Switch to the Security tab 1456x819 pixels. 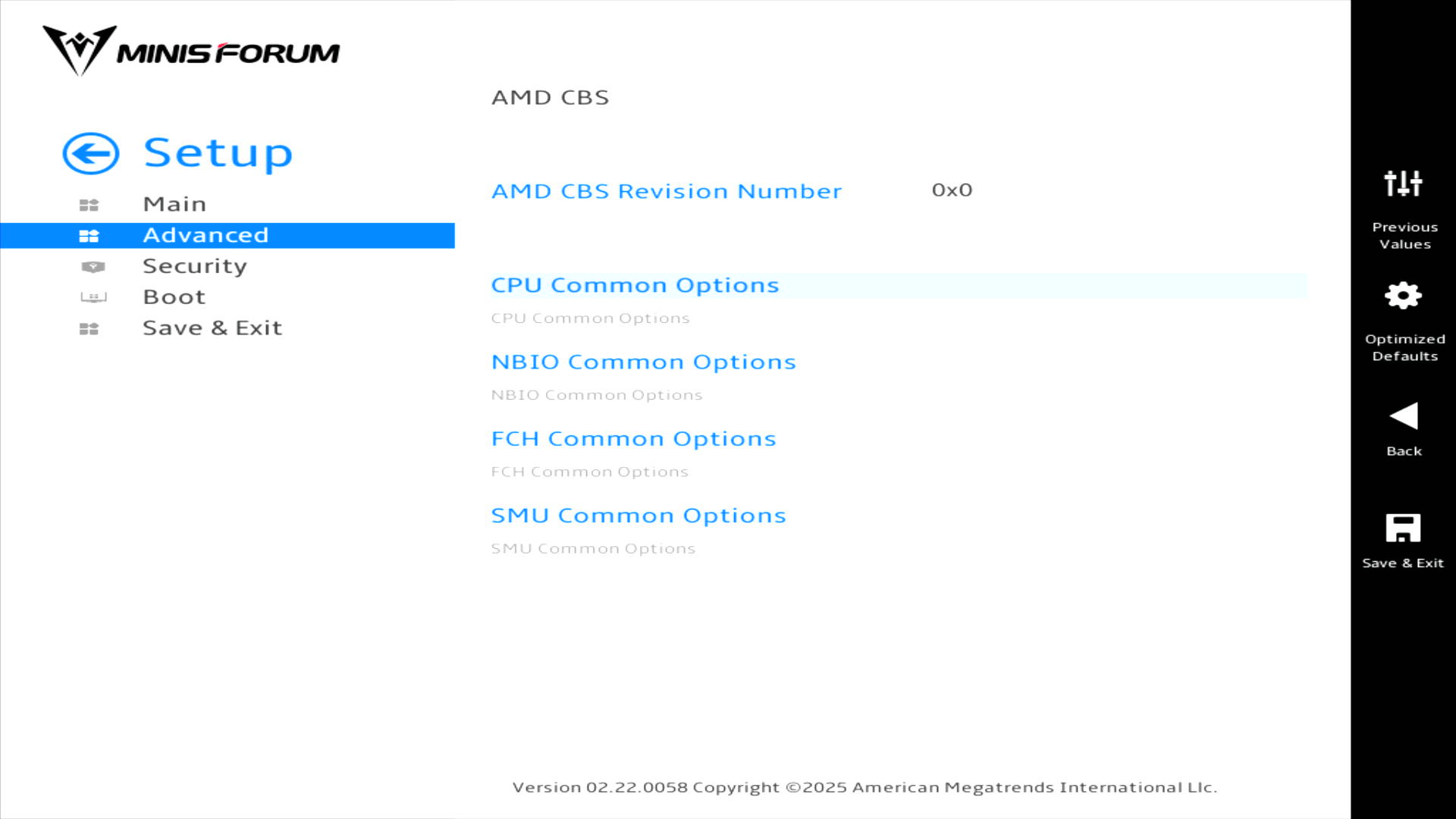195,266
